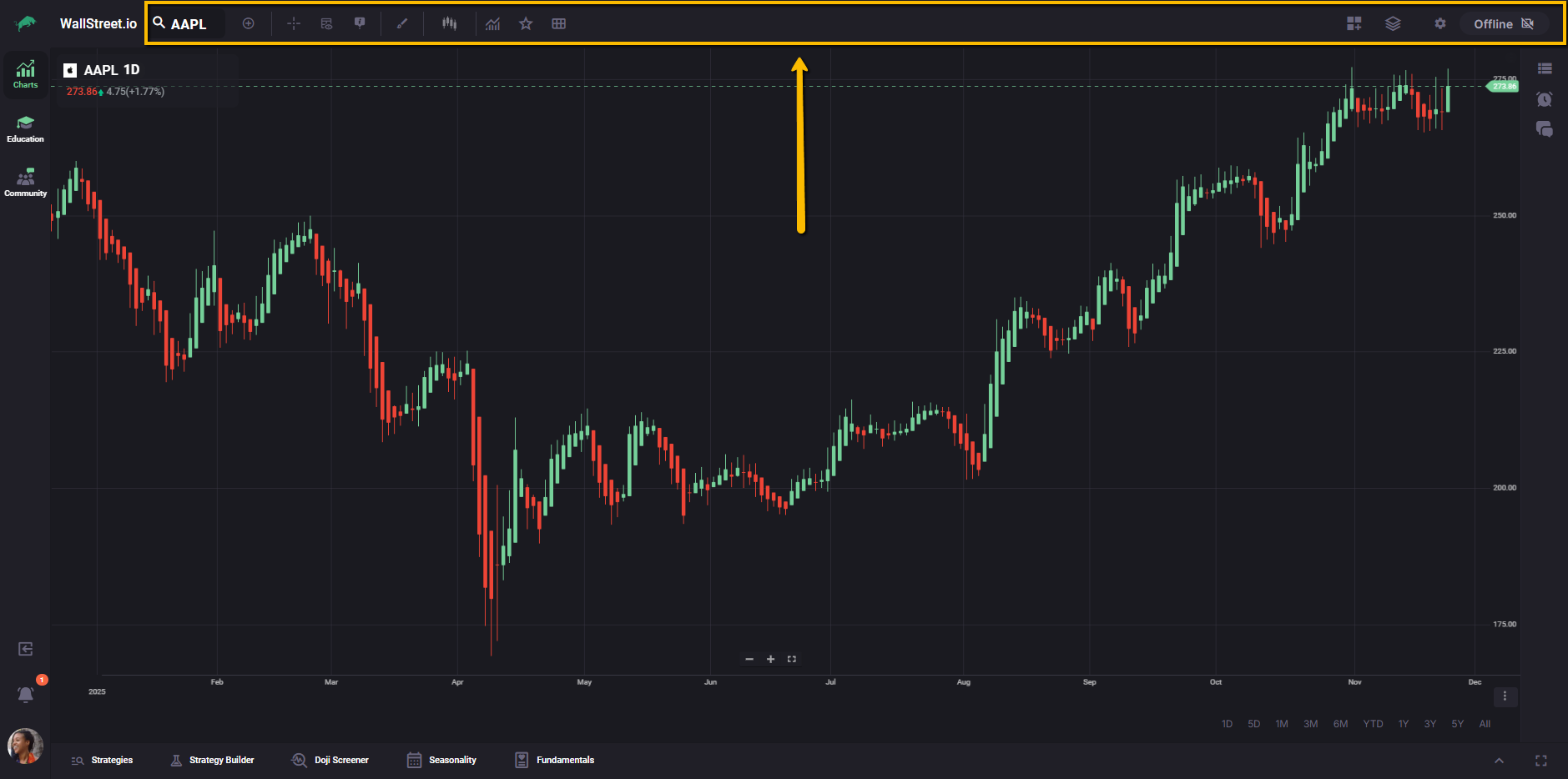Open the indicators chart icon

click(493, 23)
